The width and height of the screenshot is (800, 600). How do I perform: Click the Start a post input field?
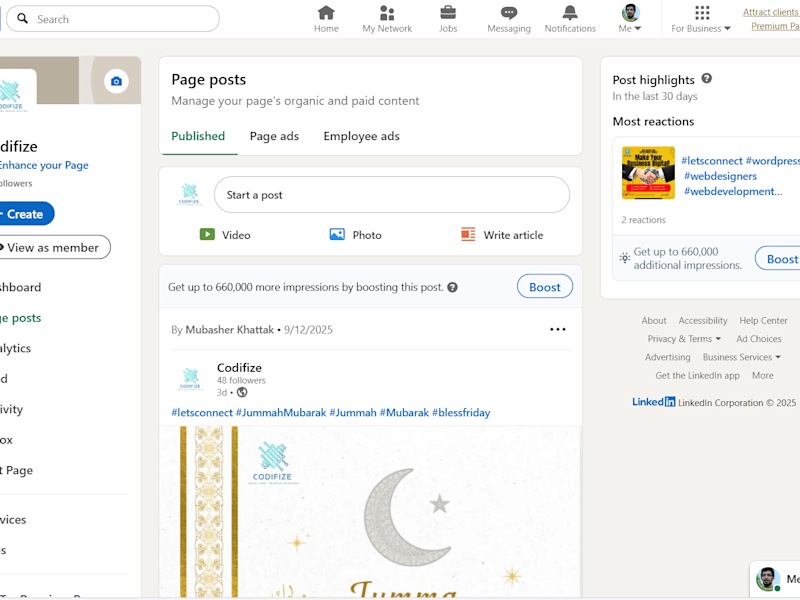392,195
